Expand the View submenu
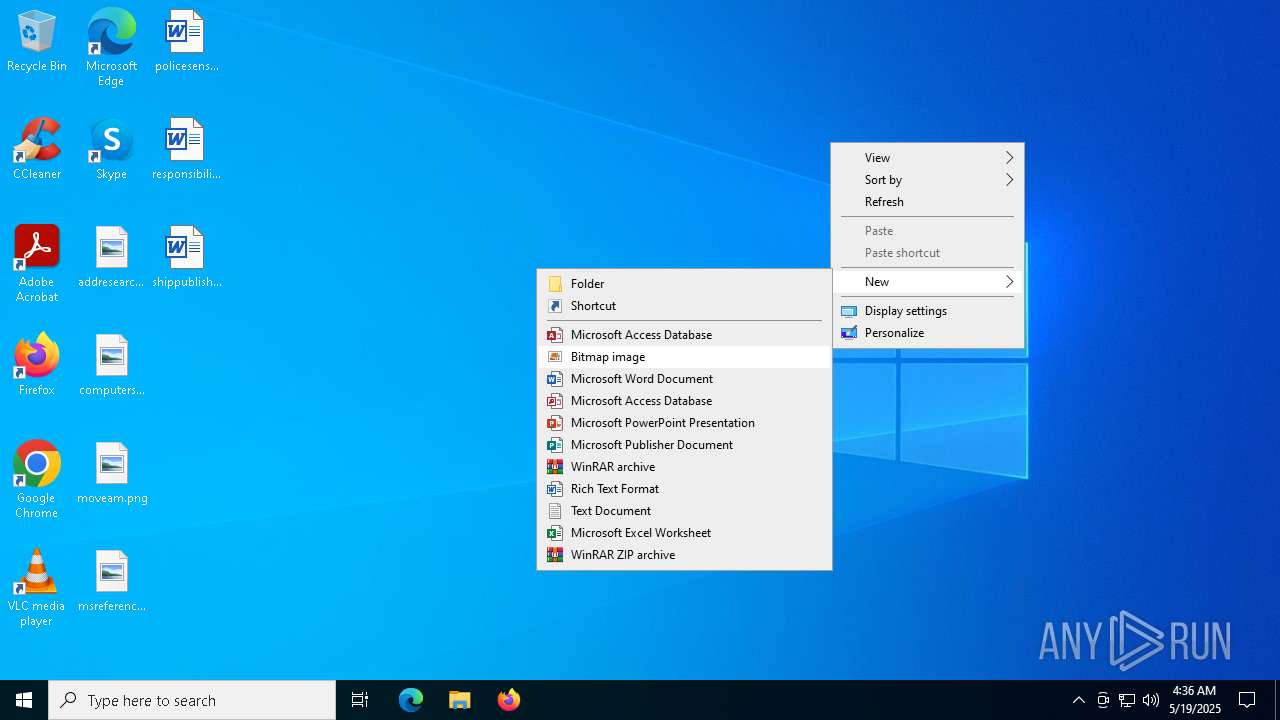Screen dimensions: 1280x720 pyautogui.click(x=928, y=157)
